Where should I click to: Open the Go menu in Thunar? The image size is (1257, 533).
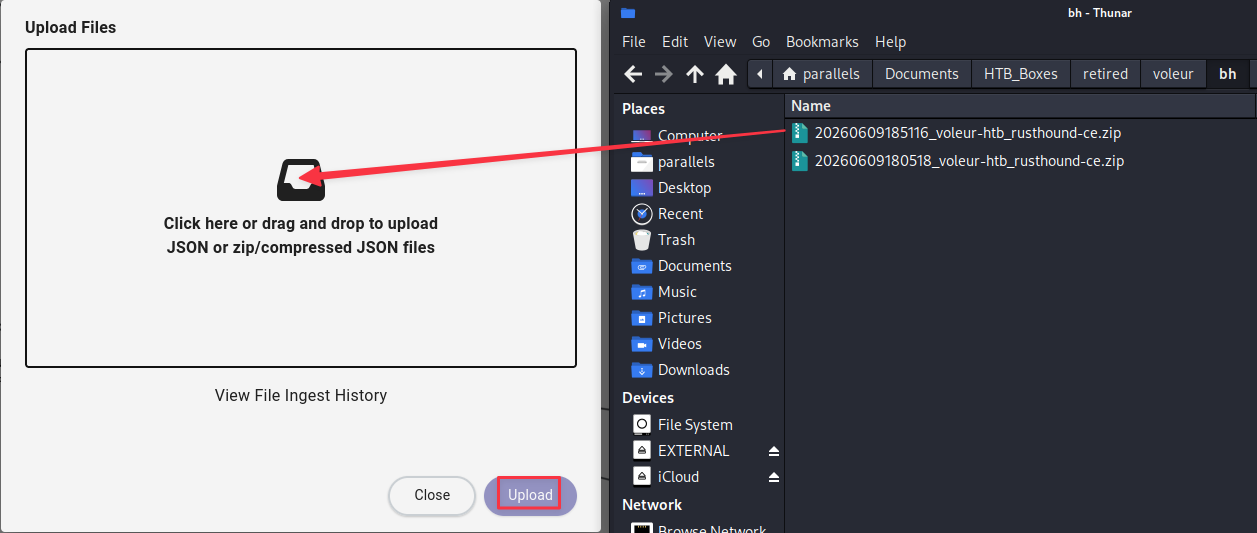click(761, 42)
